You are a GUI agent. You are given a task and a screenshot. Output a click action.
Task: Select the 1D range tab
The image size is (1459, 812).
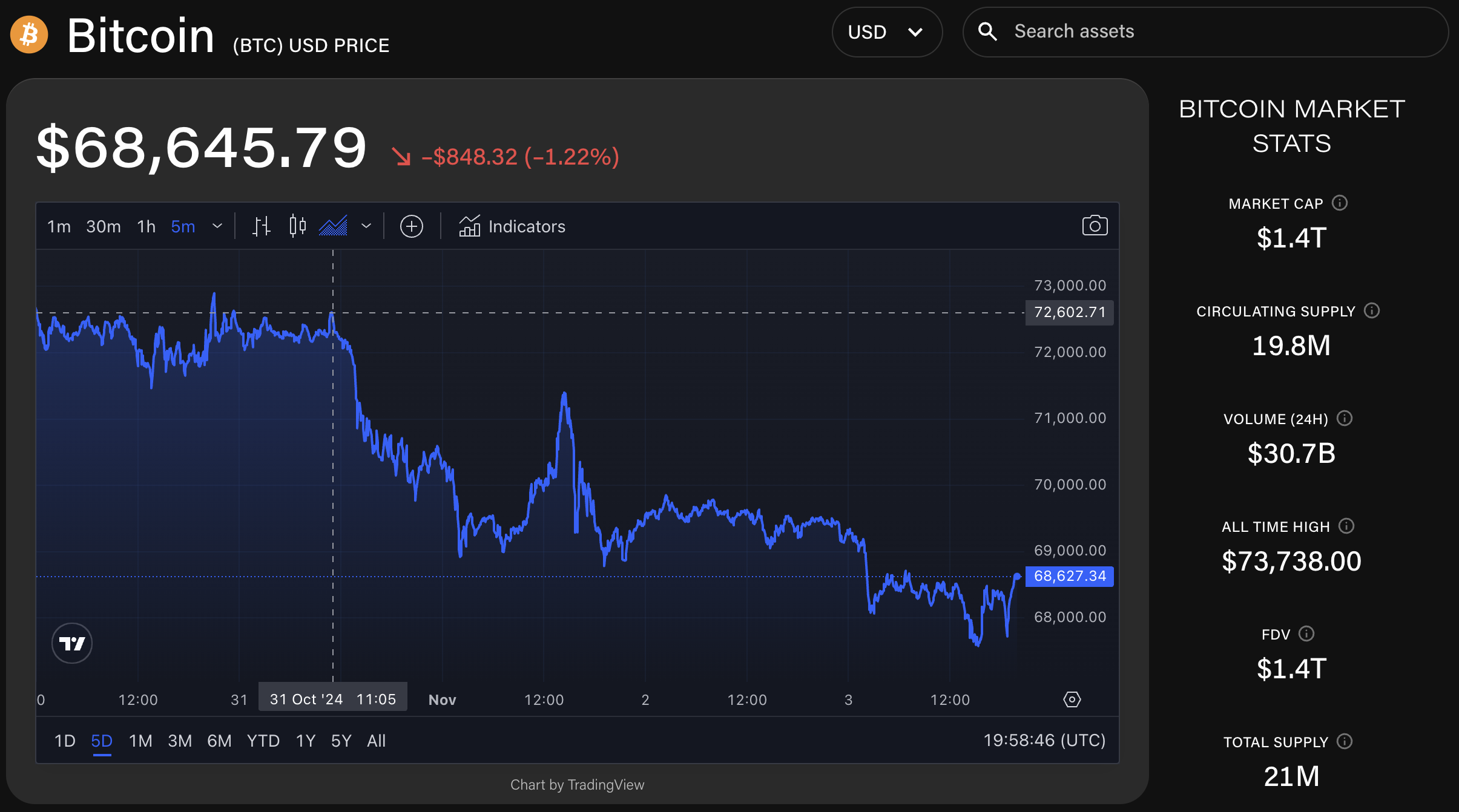65,741
